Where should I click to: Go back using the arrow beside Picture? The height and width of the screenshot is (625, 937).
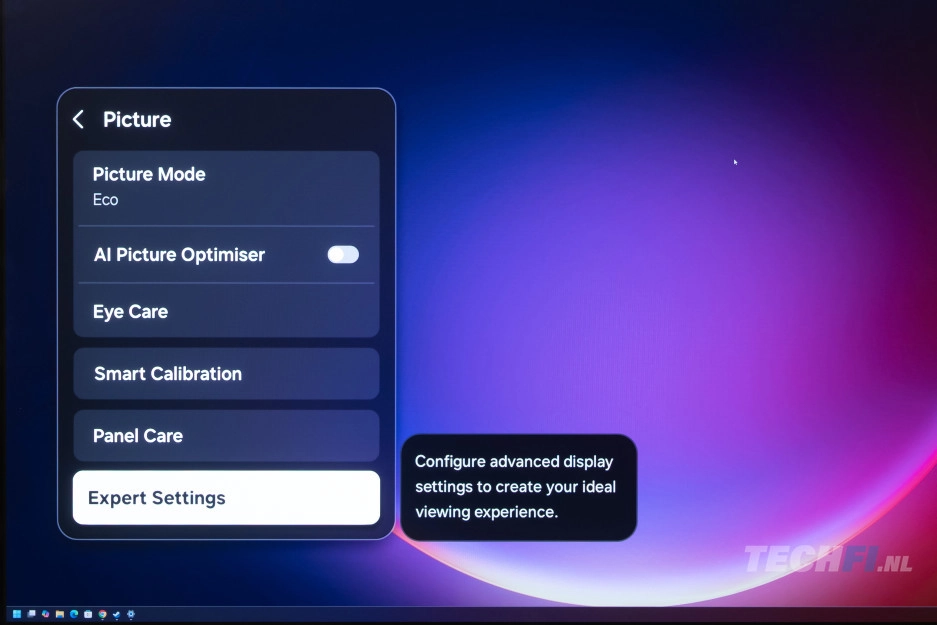pyautogui.click(x=78, y=120)
